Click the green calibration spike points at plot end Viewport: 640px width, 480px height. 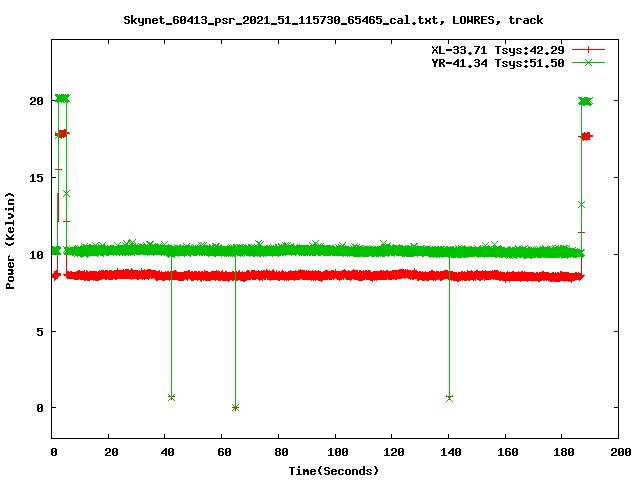pos(586,101)
